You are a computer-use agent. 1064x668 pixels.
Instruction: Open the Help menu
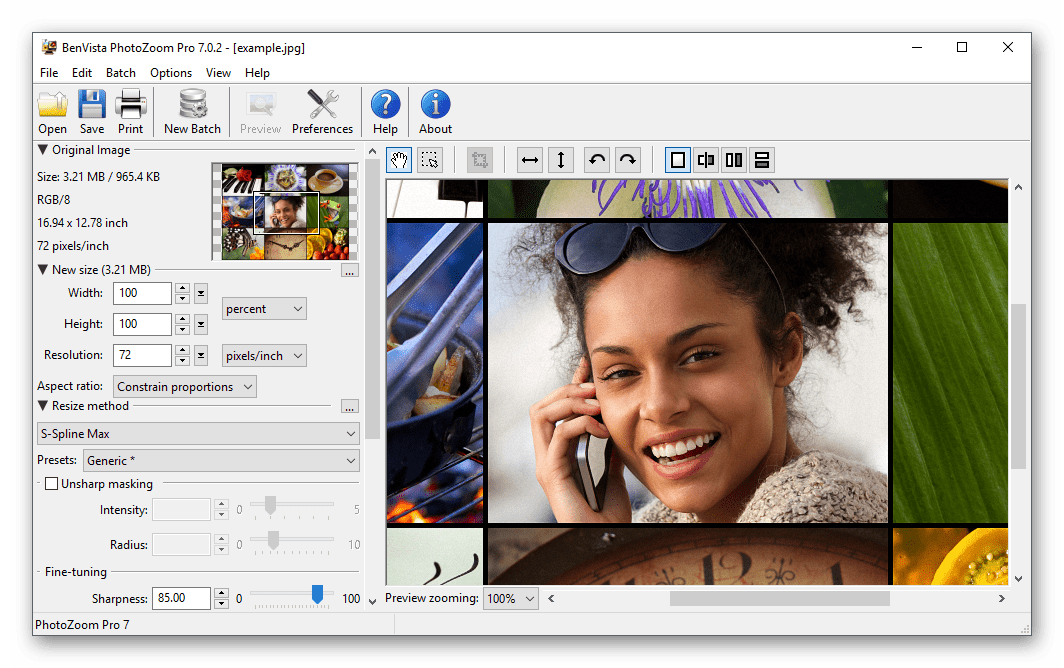point(257,73)
